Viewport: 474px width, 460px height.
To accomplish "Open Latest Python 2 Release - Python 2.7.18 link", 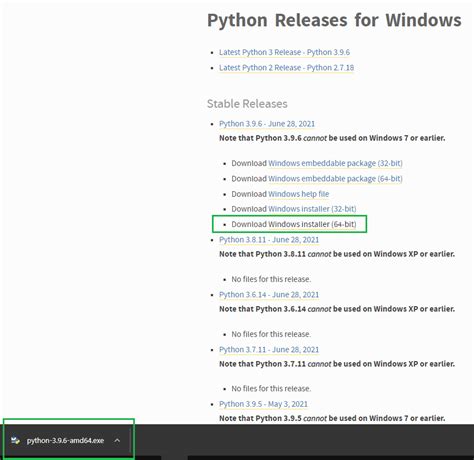I will [x=286, y=68].
